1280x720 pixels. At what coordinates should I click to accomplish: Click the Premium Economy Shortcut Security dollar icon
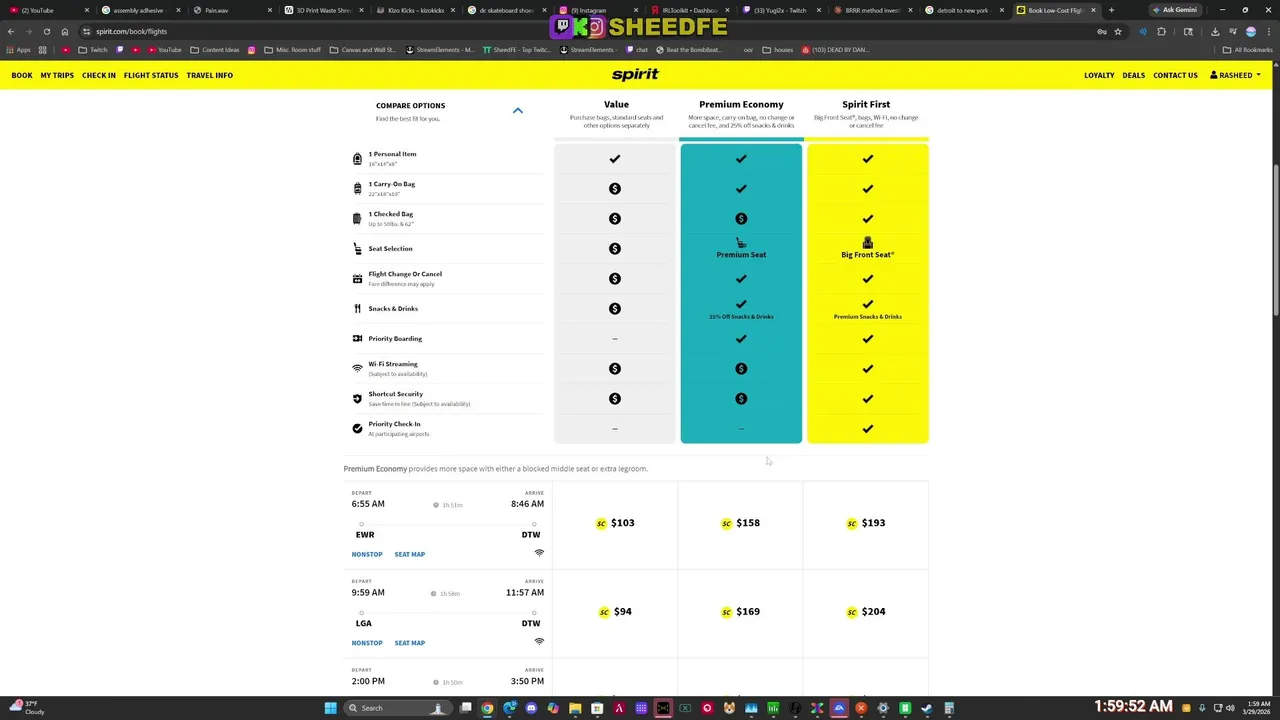pos(741,399)
